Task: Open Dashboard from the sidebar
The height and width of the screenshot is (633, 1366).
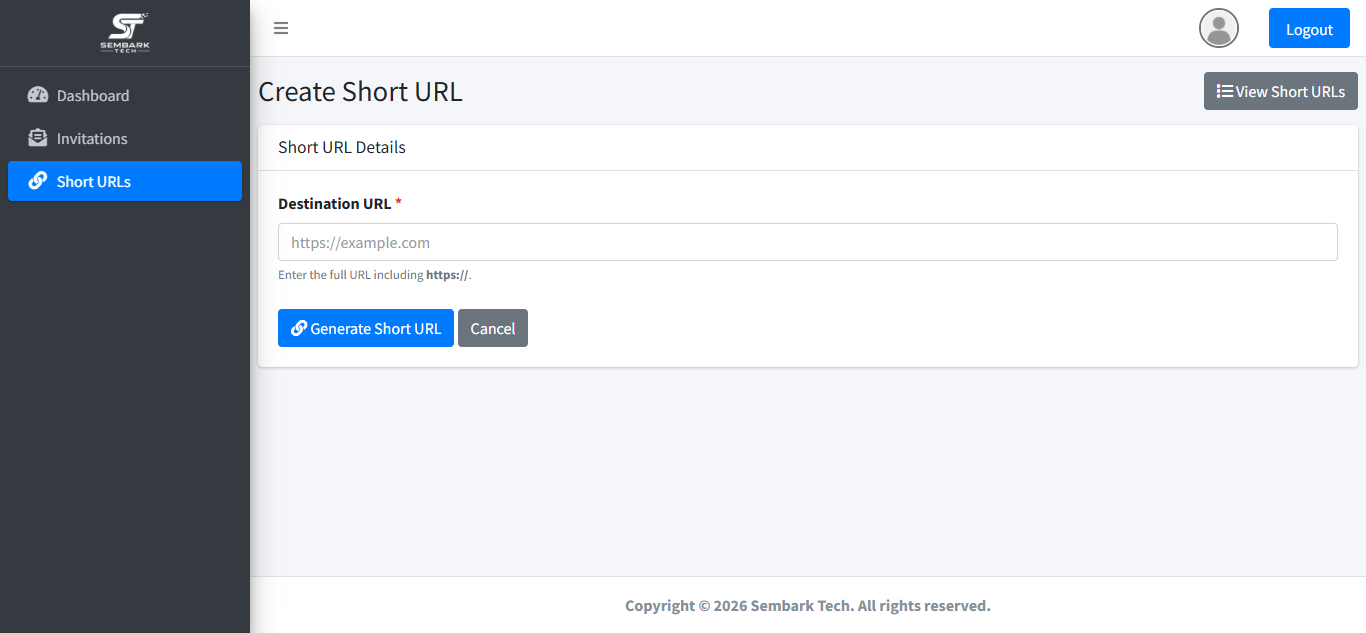Action: pyautogui.click(x=125, y=95)
